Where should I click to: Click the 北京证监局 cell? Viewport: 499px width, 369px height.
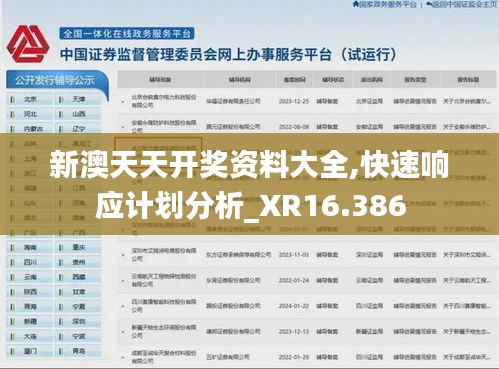pyautogui.click(x=369, y=101)
